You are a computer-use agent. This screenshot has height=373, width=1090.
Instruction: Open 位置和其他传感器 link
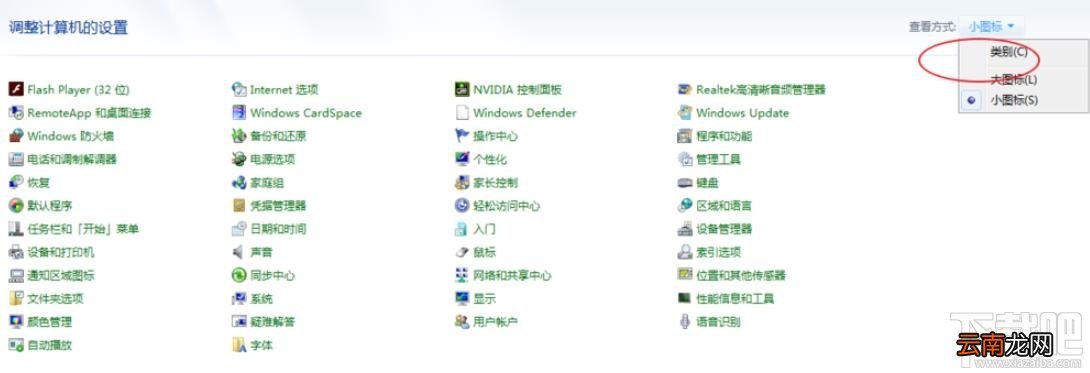(741, 276)
